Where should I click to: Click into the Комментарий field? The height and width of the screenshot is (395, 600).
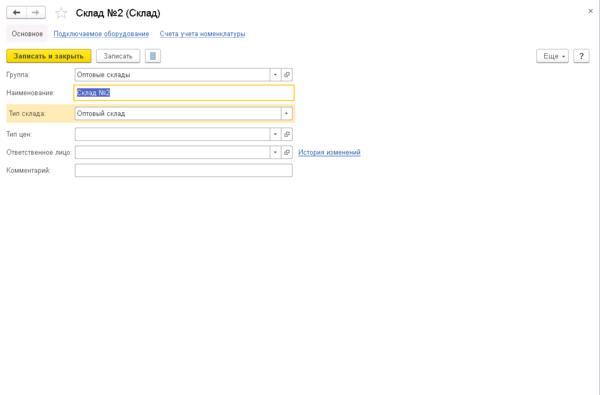tap(184, 170)
